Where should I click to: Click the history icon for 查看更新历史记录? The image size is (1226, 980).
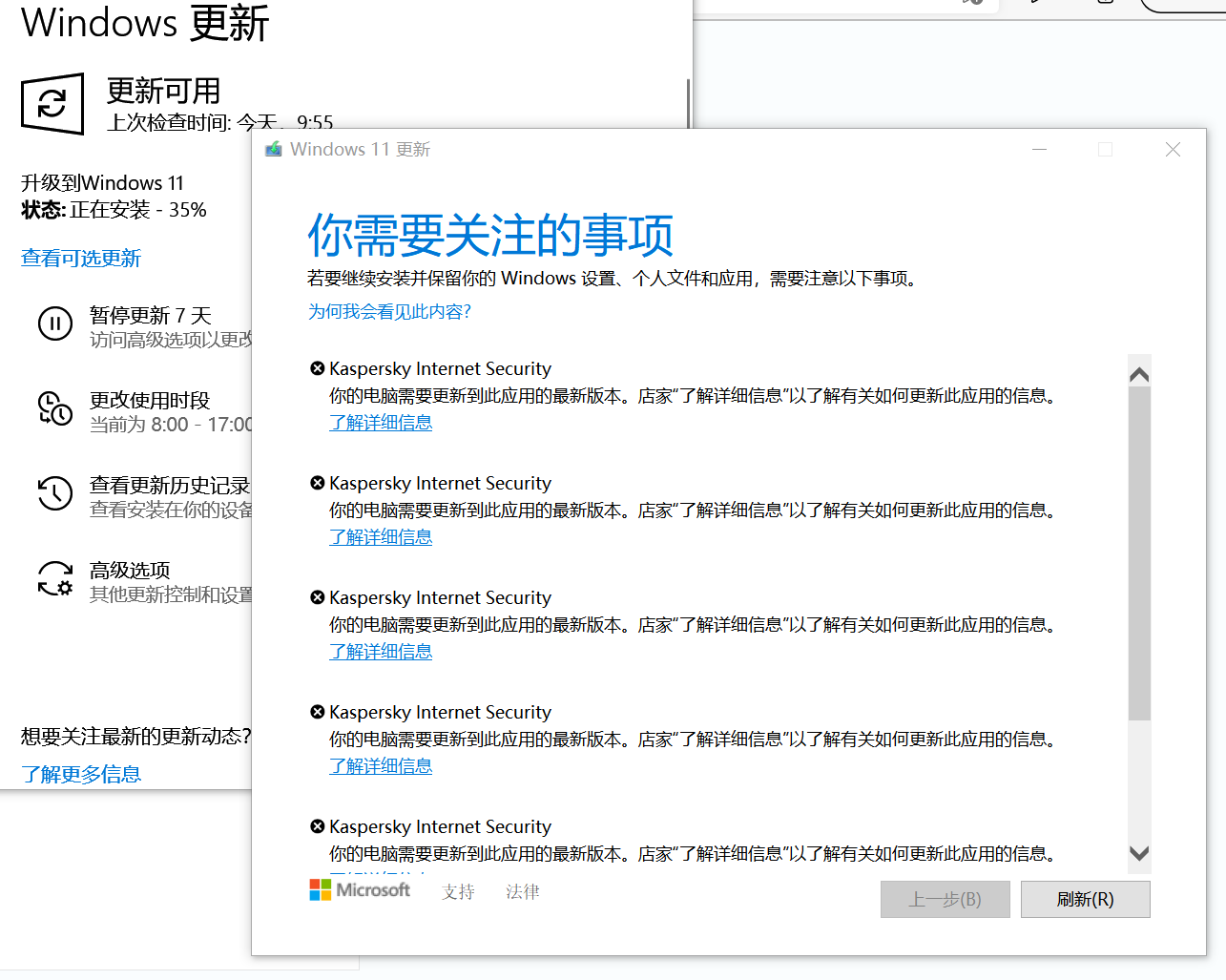(55, 493)
